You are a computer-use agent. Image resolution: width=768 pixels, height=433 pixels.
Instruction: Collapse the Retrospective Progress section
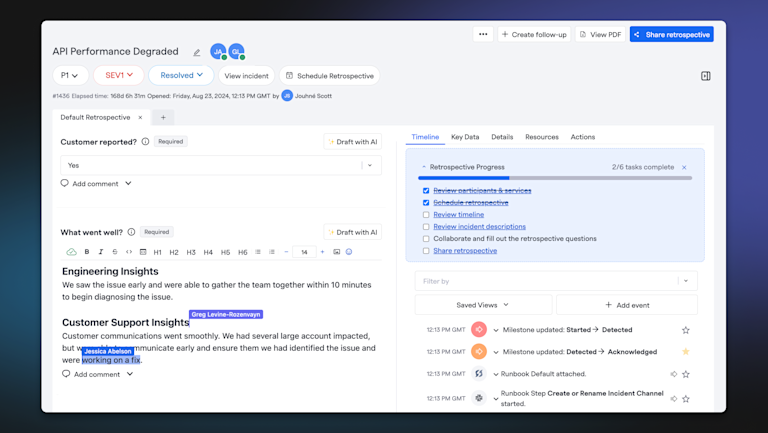coord(424,167)
